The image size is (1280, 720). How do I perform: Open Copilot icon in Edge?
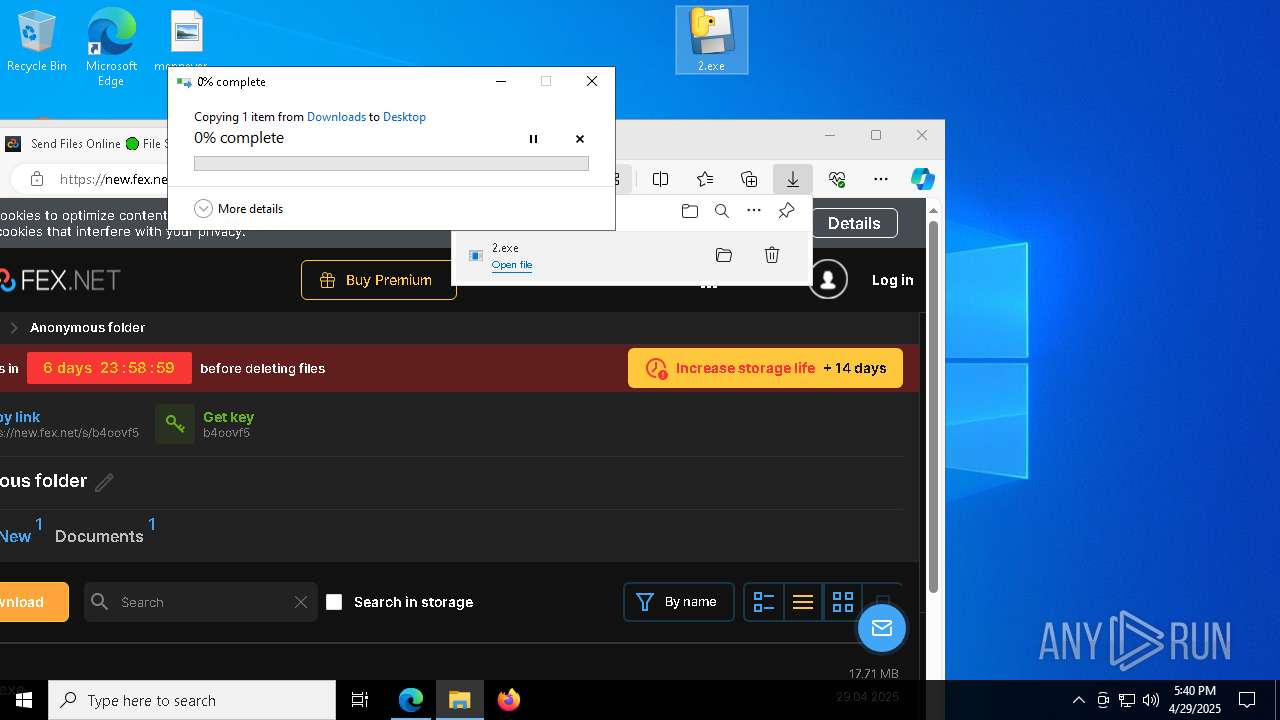pyautogui.click(x=923, y=179)
